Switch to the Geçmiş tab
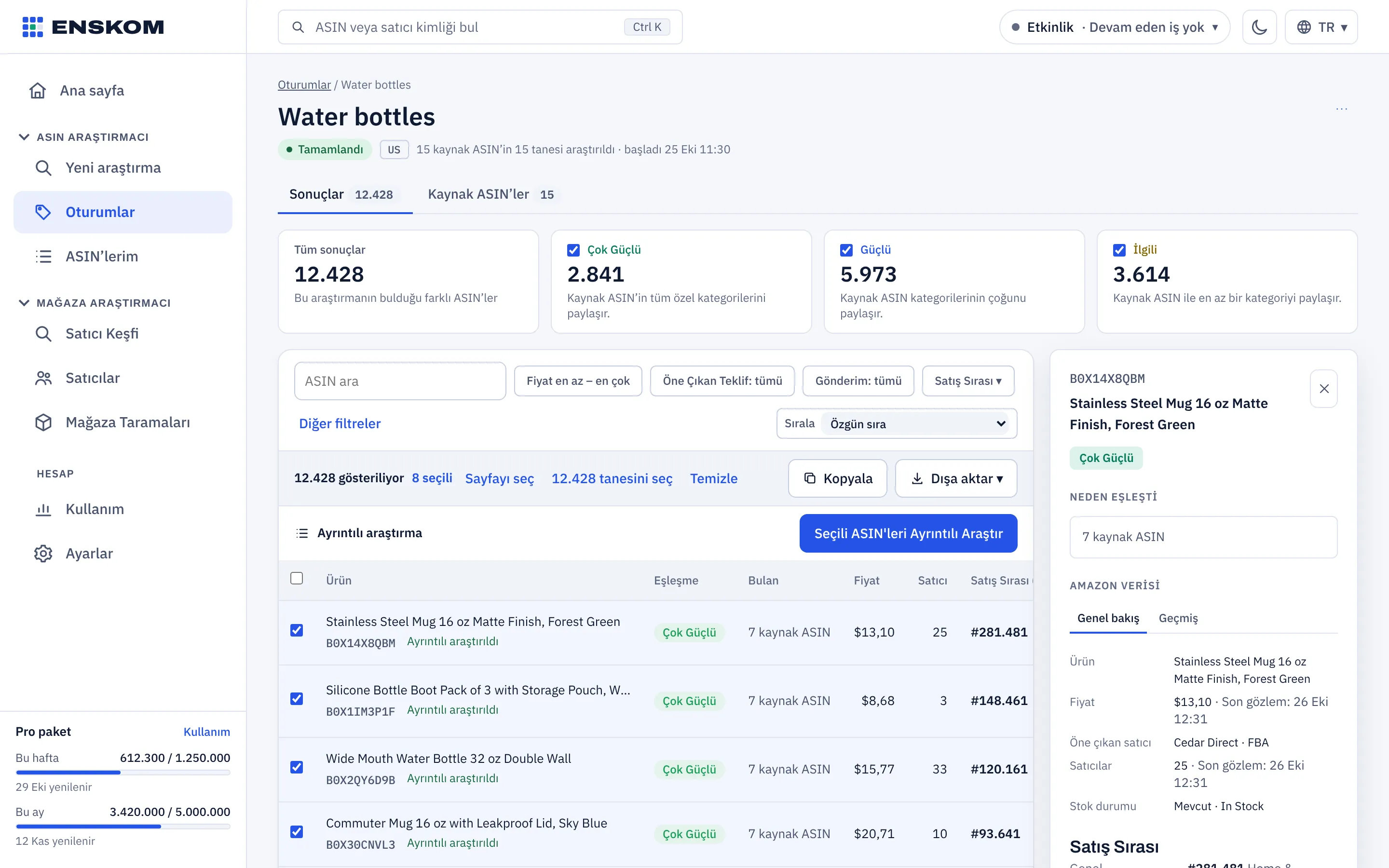Screen dimensions: 1389x868 point(1178,618)
